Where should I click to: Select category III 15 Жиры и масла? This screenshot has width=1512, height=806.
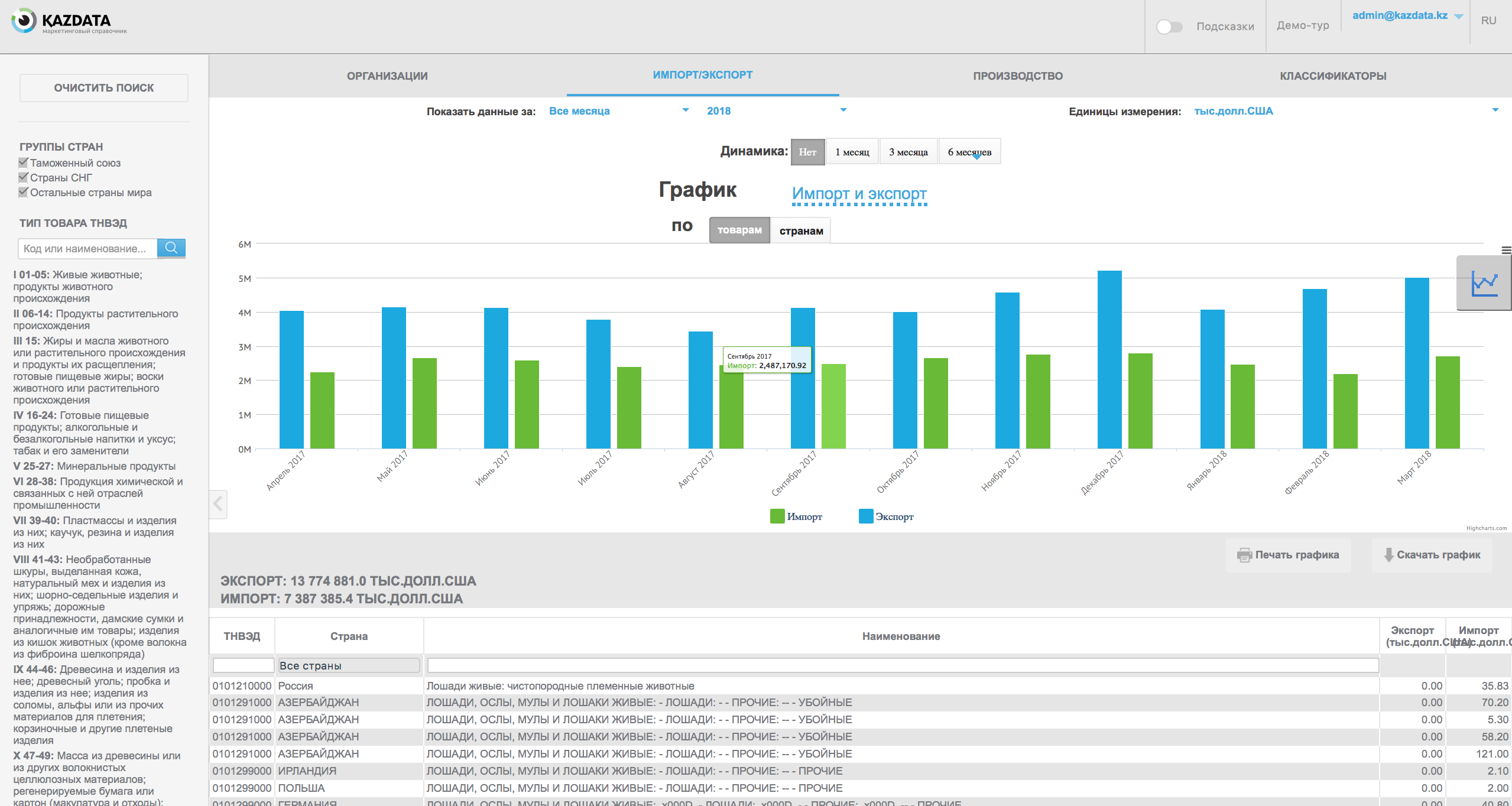click(x=99, y=370)
